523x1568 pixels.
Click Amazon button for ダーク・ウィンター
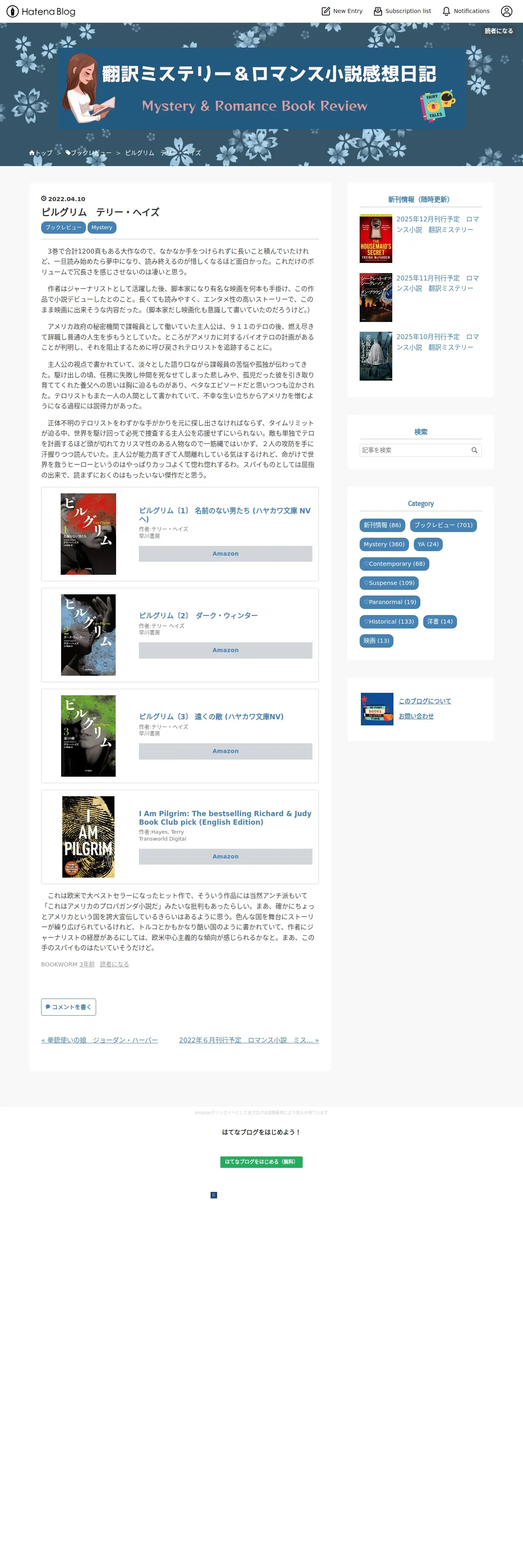[x=225, y=651]
